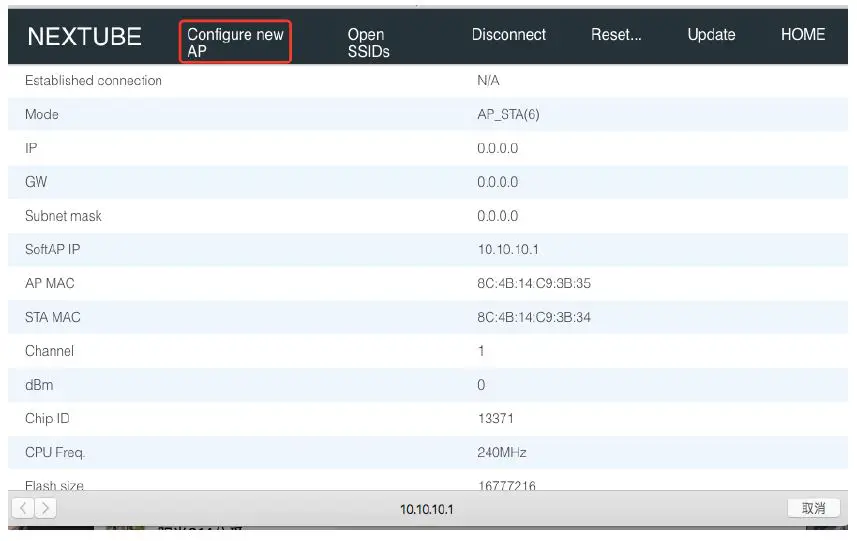The image size is (857, 541).
Task: Open the Configure new AP page
Action: pos(236,42)
